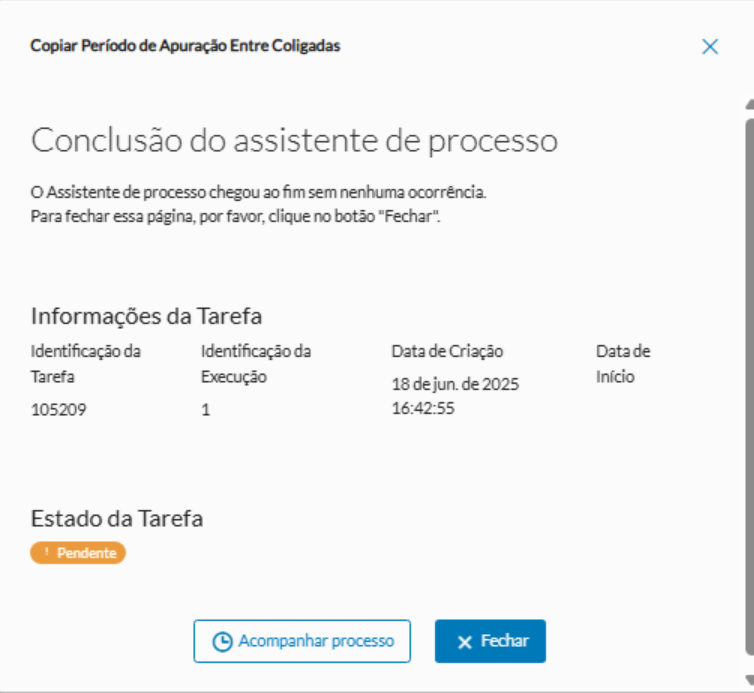Close the dialog with the top-right X icon
754x693 pixels.
[710, 47]
